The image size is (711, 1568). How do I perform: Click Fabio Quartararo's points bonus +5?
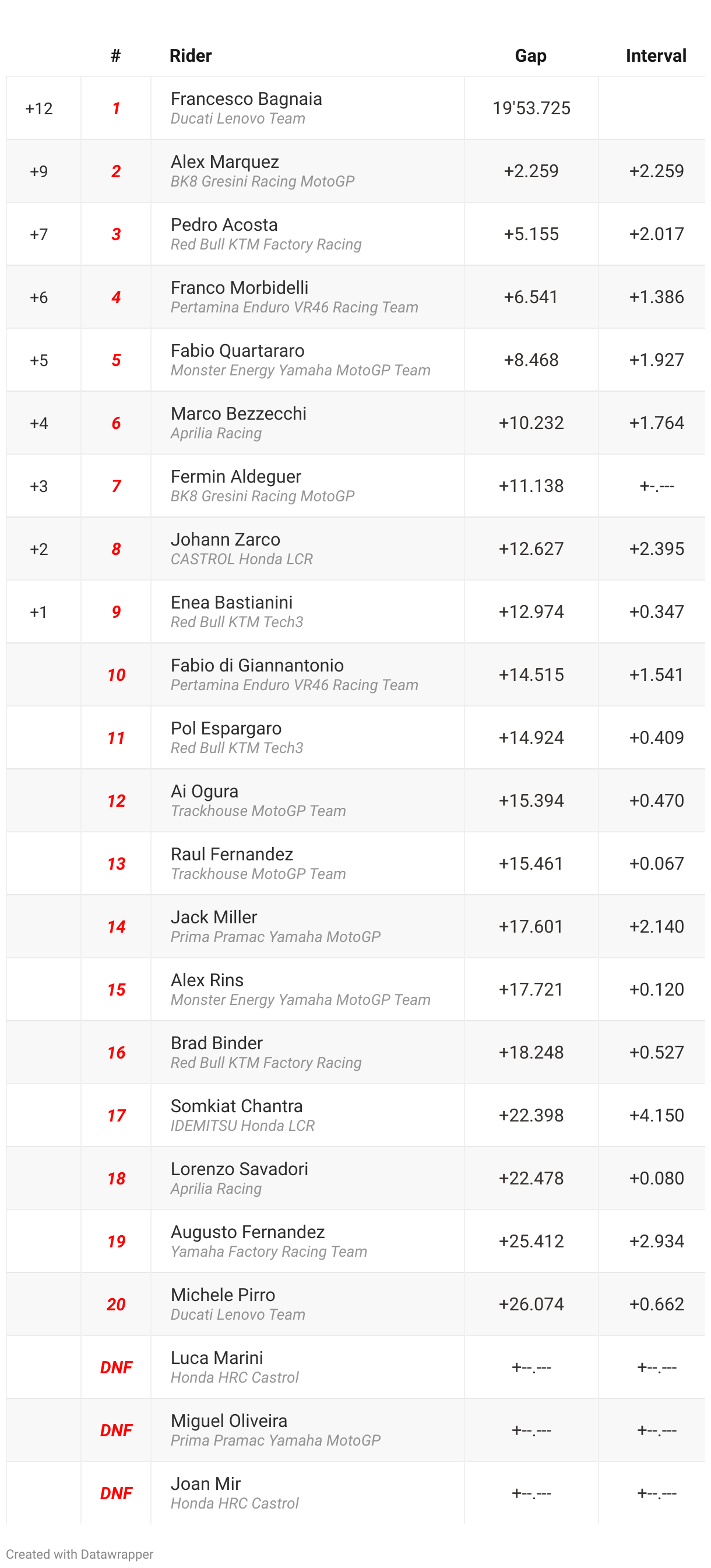click(x=39, y=360)
